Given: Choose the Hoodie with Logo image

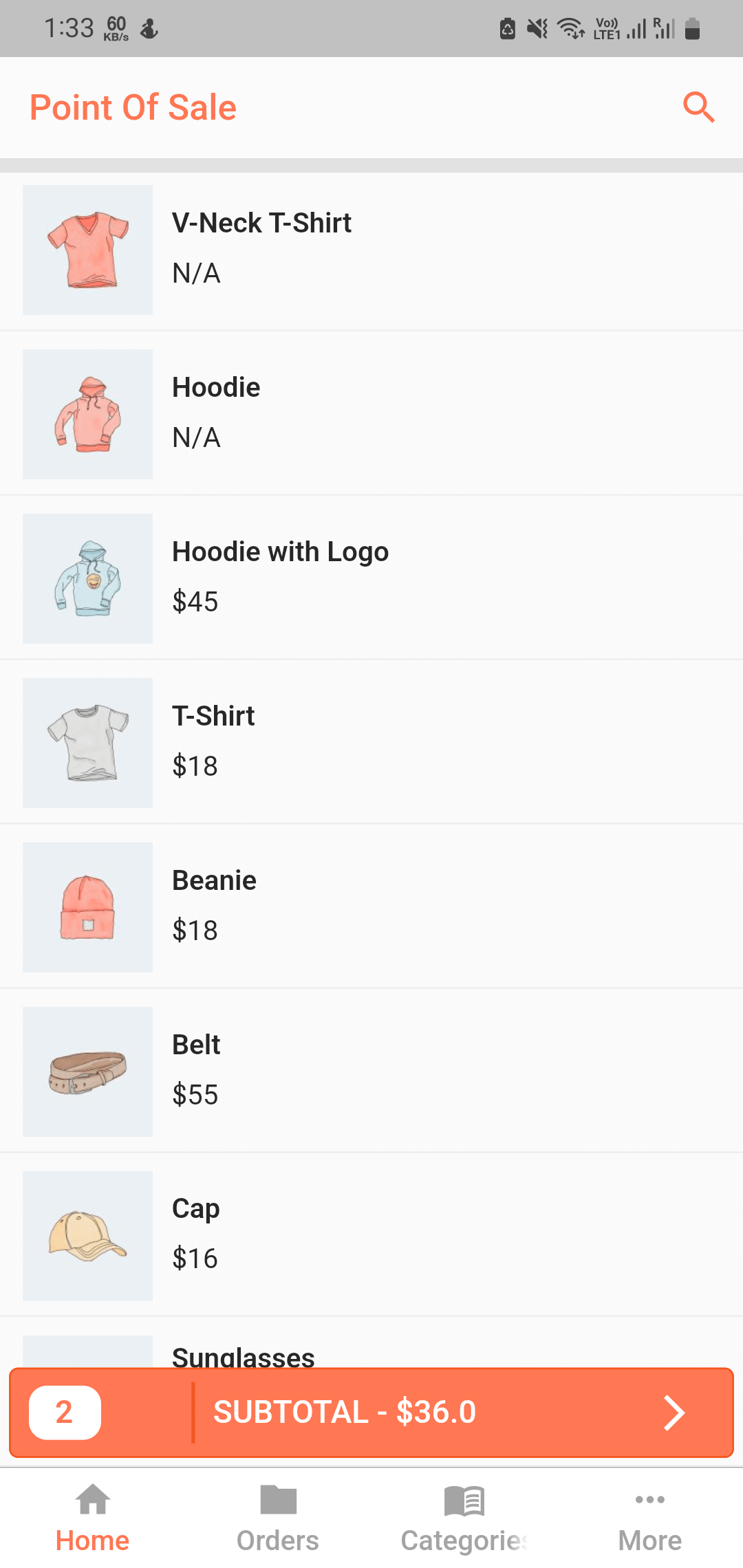Looking at the screenshot, I should click(88, 578).
